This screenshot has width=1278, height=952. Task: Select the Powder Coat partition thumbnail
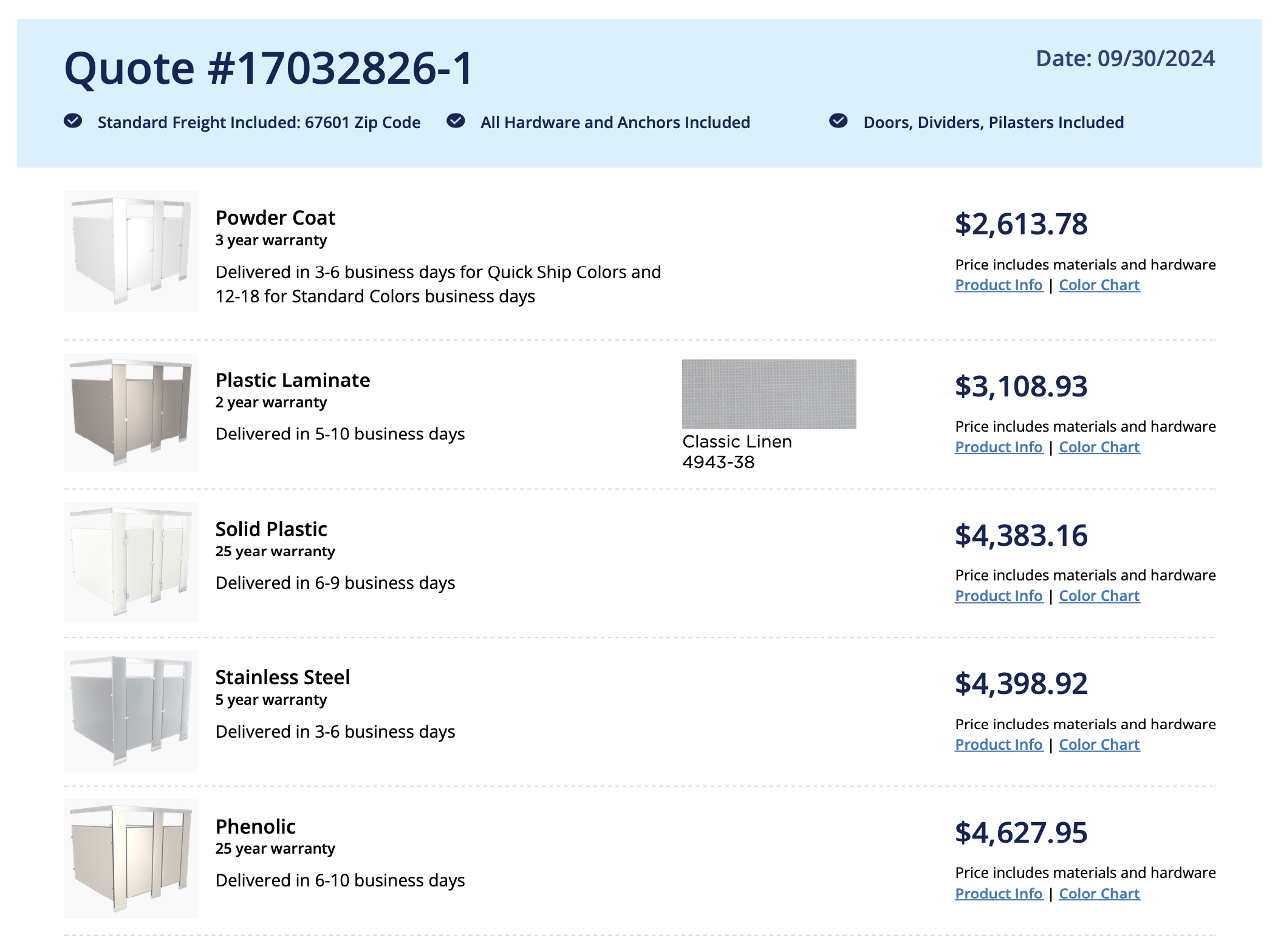(x=131, y=251)
